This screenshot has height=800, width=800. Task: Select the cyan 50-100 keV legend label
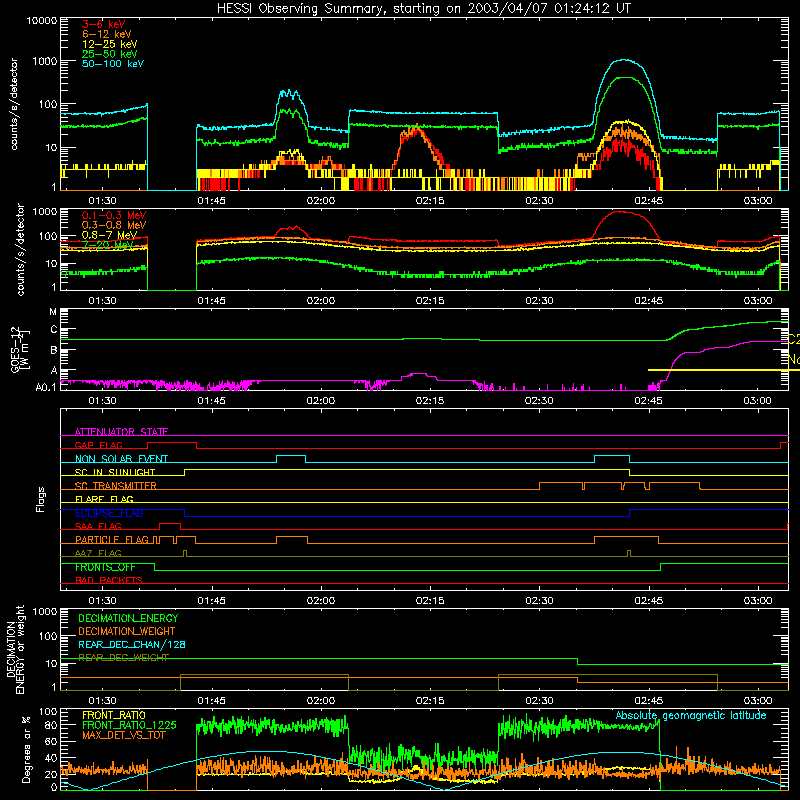pyautogui.click(x=113, y=64)
